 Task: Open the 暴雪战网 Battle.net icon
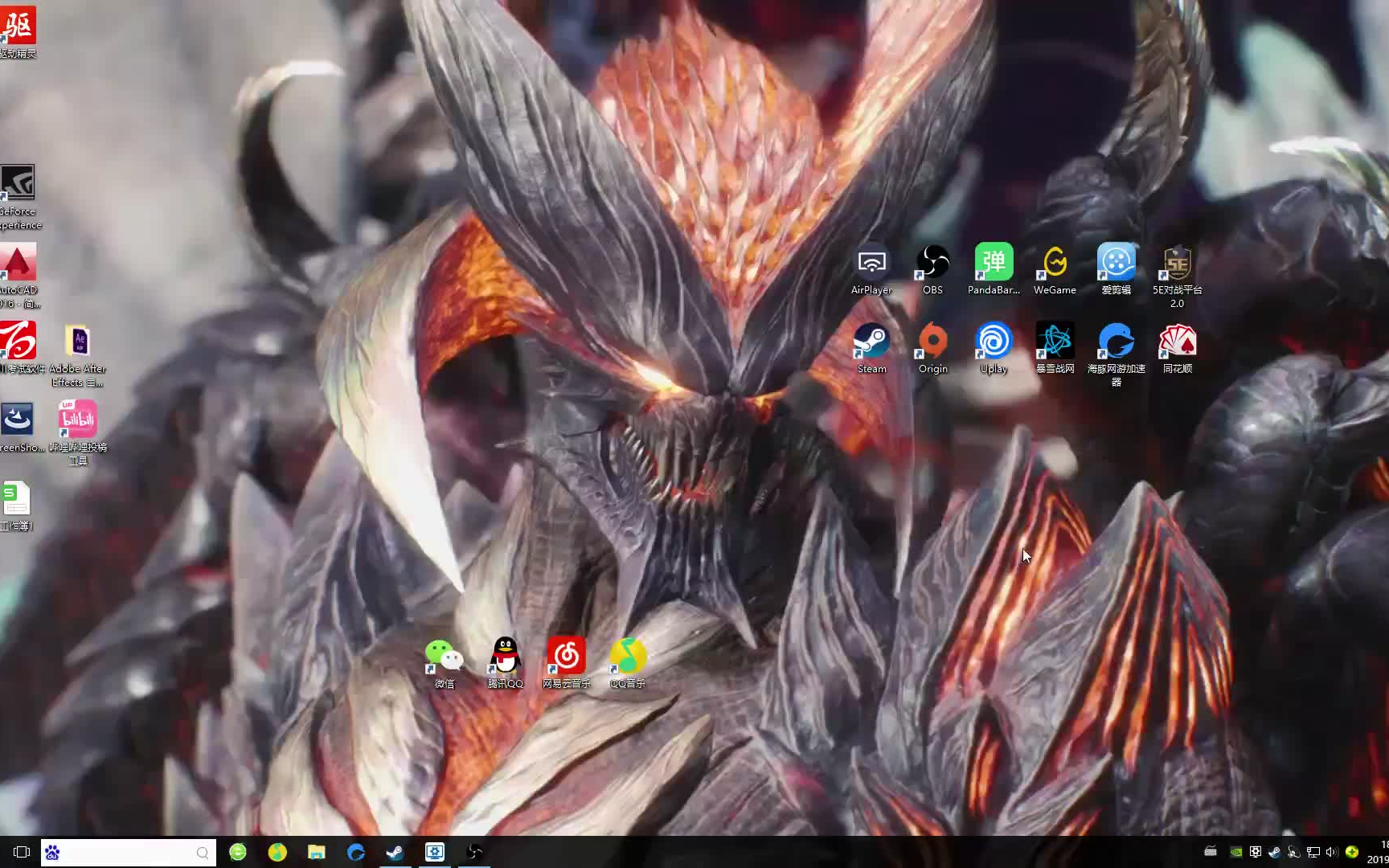(x=1055, y=348)
